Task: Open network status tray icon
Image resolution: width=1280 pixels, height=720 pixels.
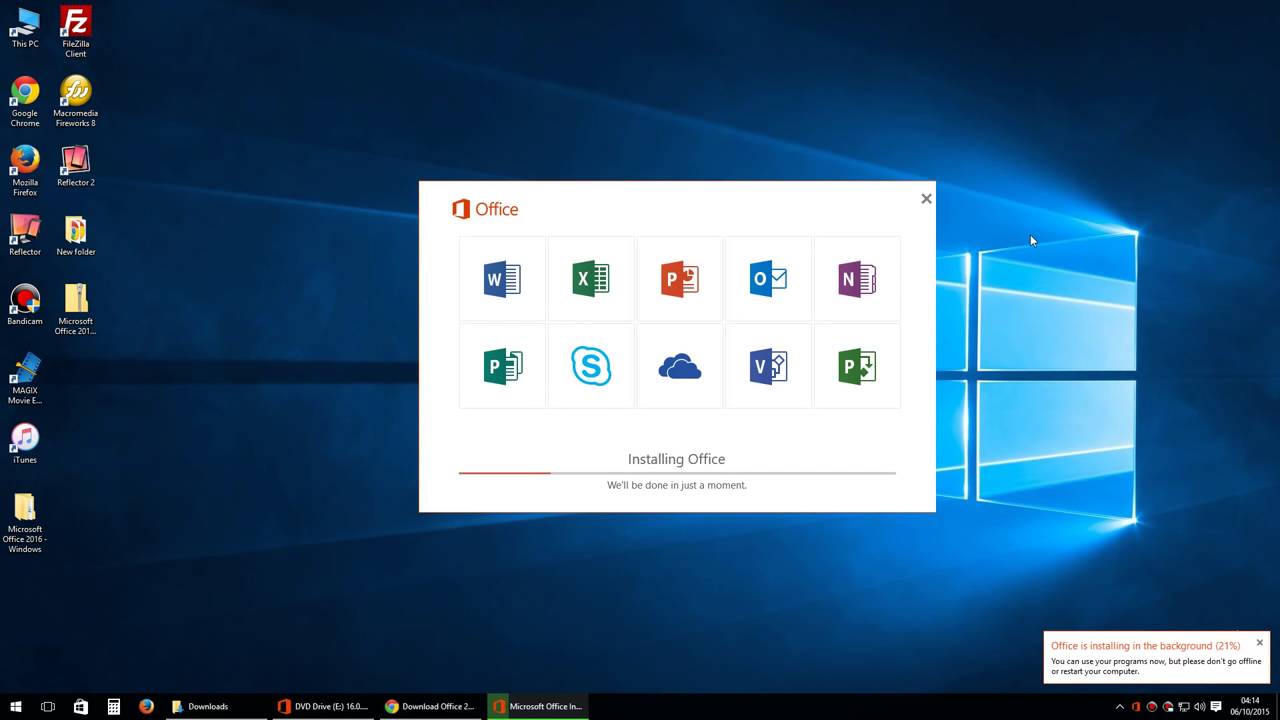Action: pos(1184,707)
